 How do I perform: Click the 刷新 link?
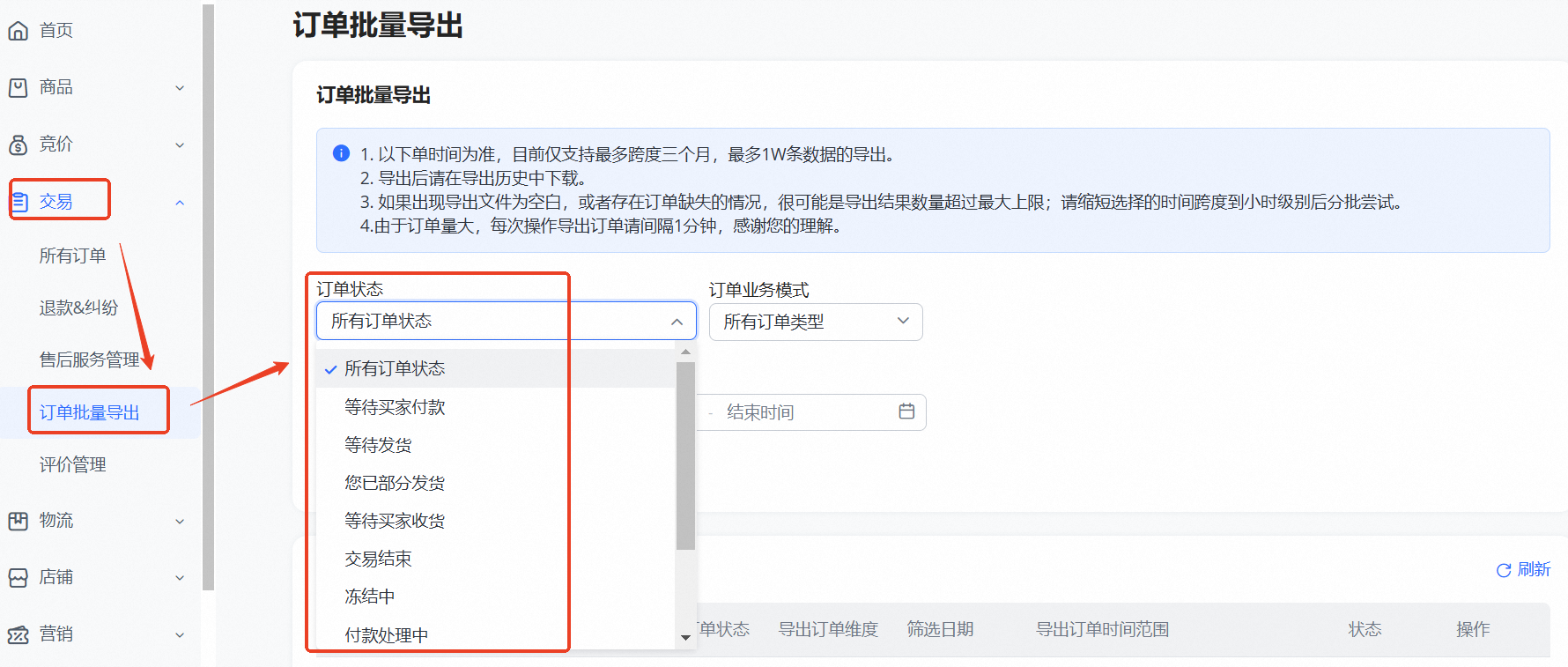pos(1534,569)
